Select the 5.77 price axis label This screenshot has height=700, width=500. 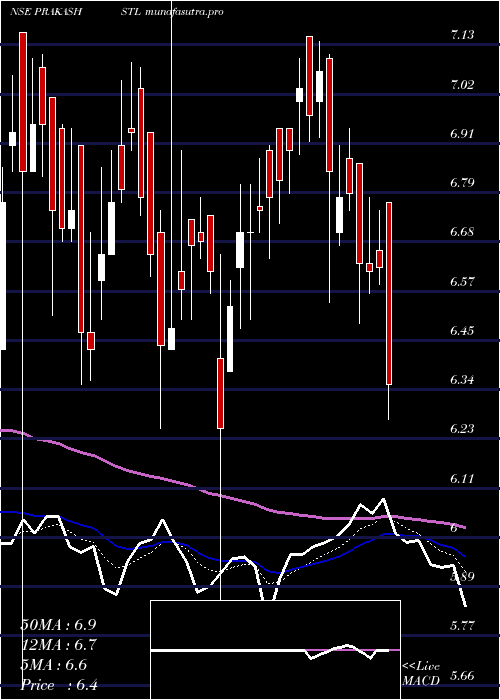coord(462,626)
